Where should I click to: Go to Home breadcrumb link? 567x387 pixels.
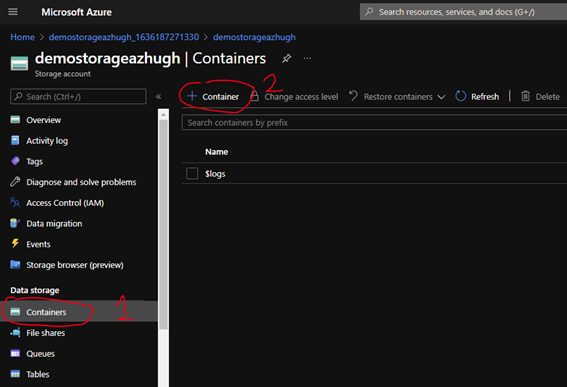point(22,37)
